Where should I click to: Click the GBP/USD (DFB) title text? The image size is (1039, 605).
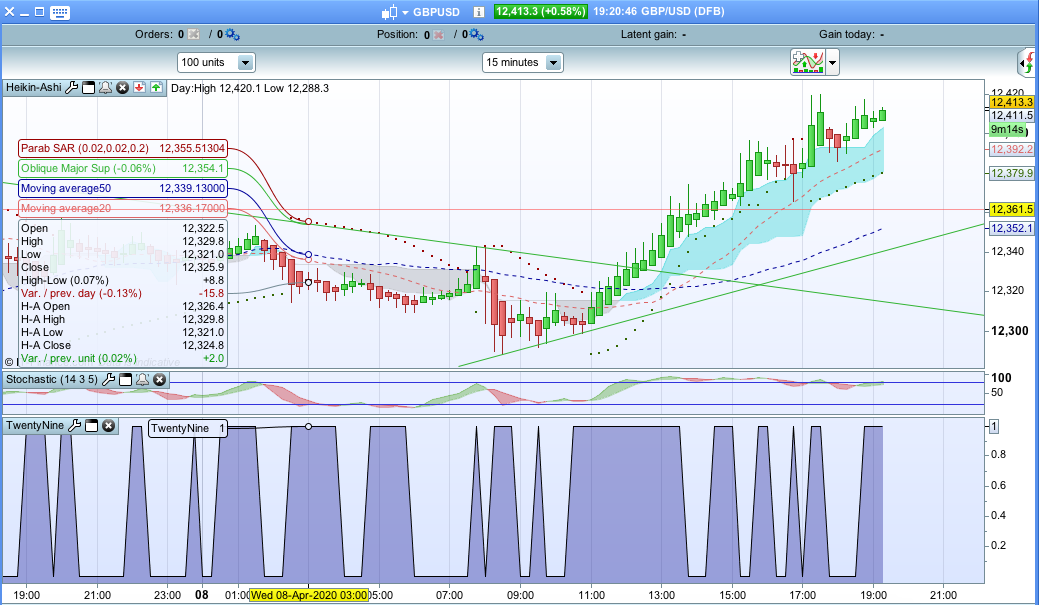click(683, 11)
